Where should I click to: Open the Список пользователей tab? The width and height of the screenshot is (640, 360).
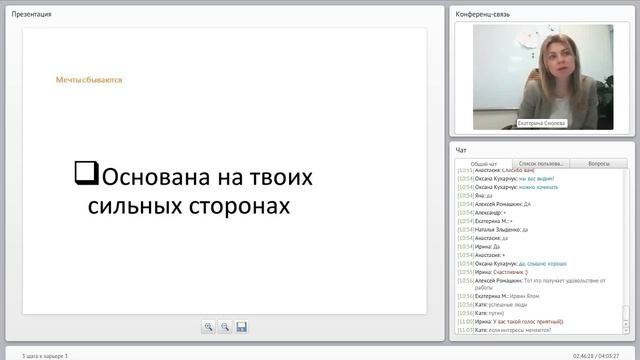541,163
